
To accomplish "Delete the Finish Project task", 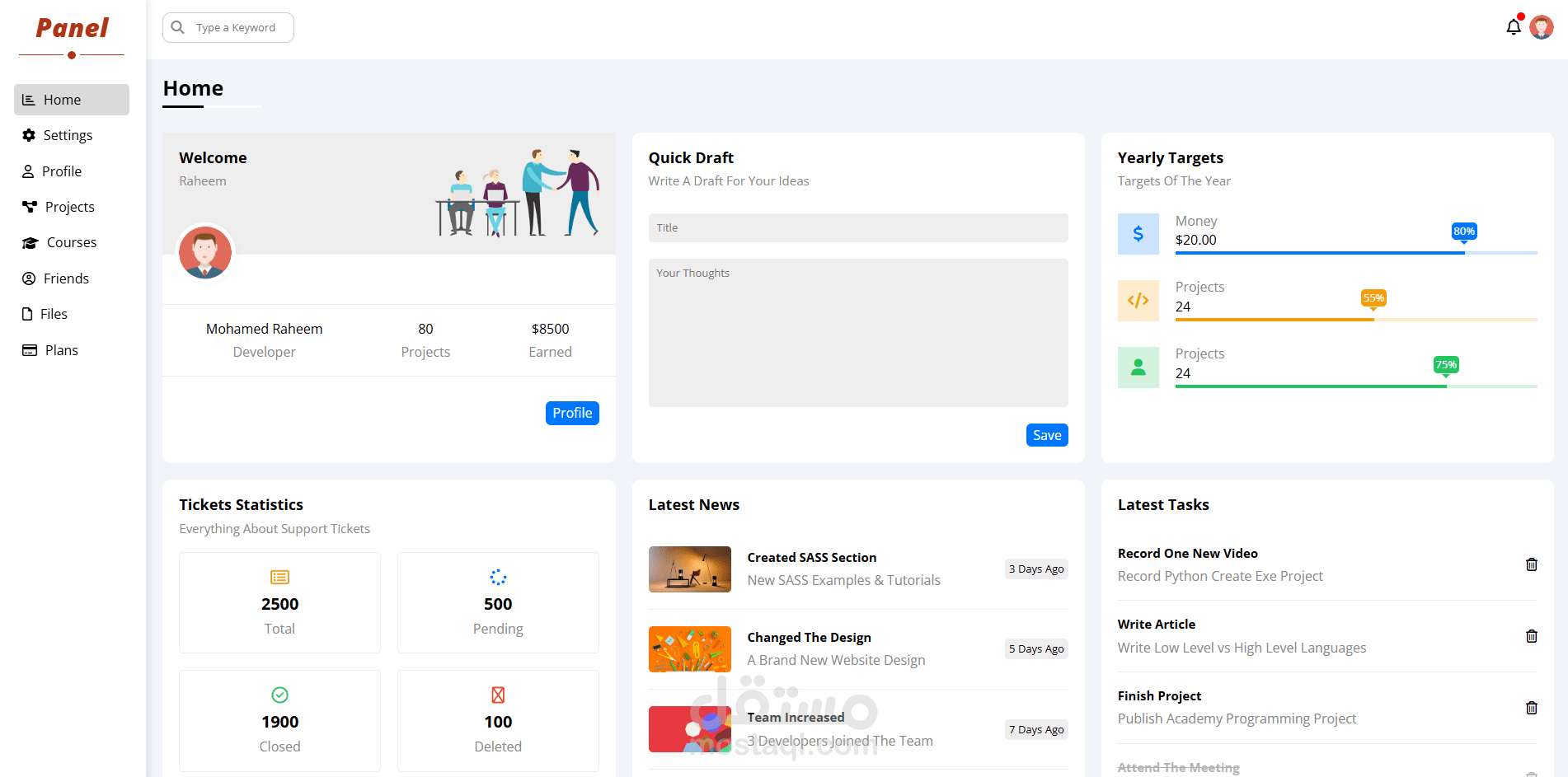I will coord(1532,708).
